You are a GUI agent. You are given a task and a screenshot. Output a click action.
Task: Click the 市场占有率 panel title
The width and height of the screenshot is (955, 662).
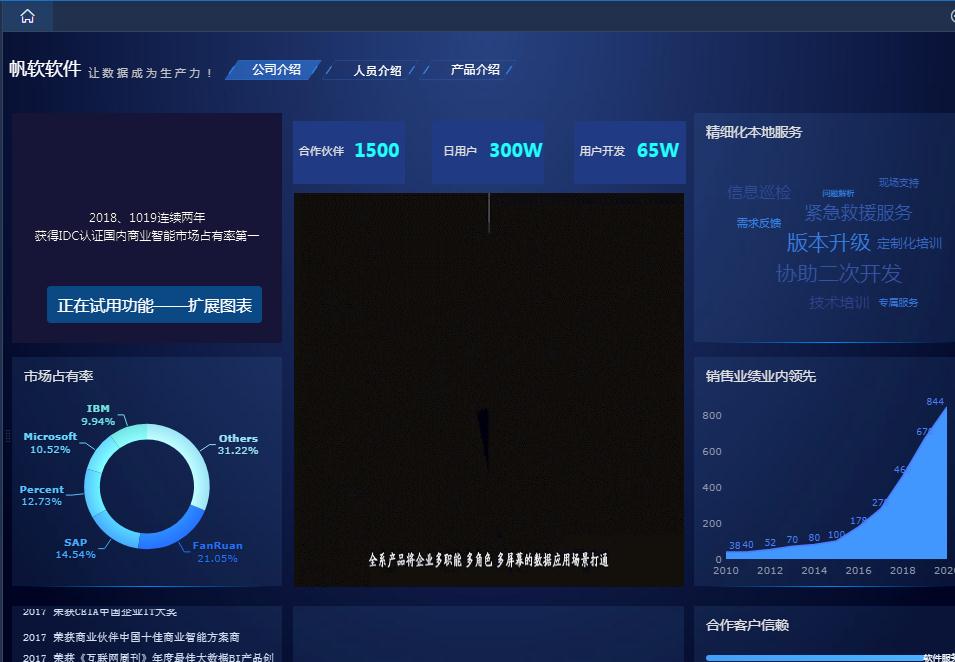click(x=58, y=376)
